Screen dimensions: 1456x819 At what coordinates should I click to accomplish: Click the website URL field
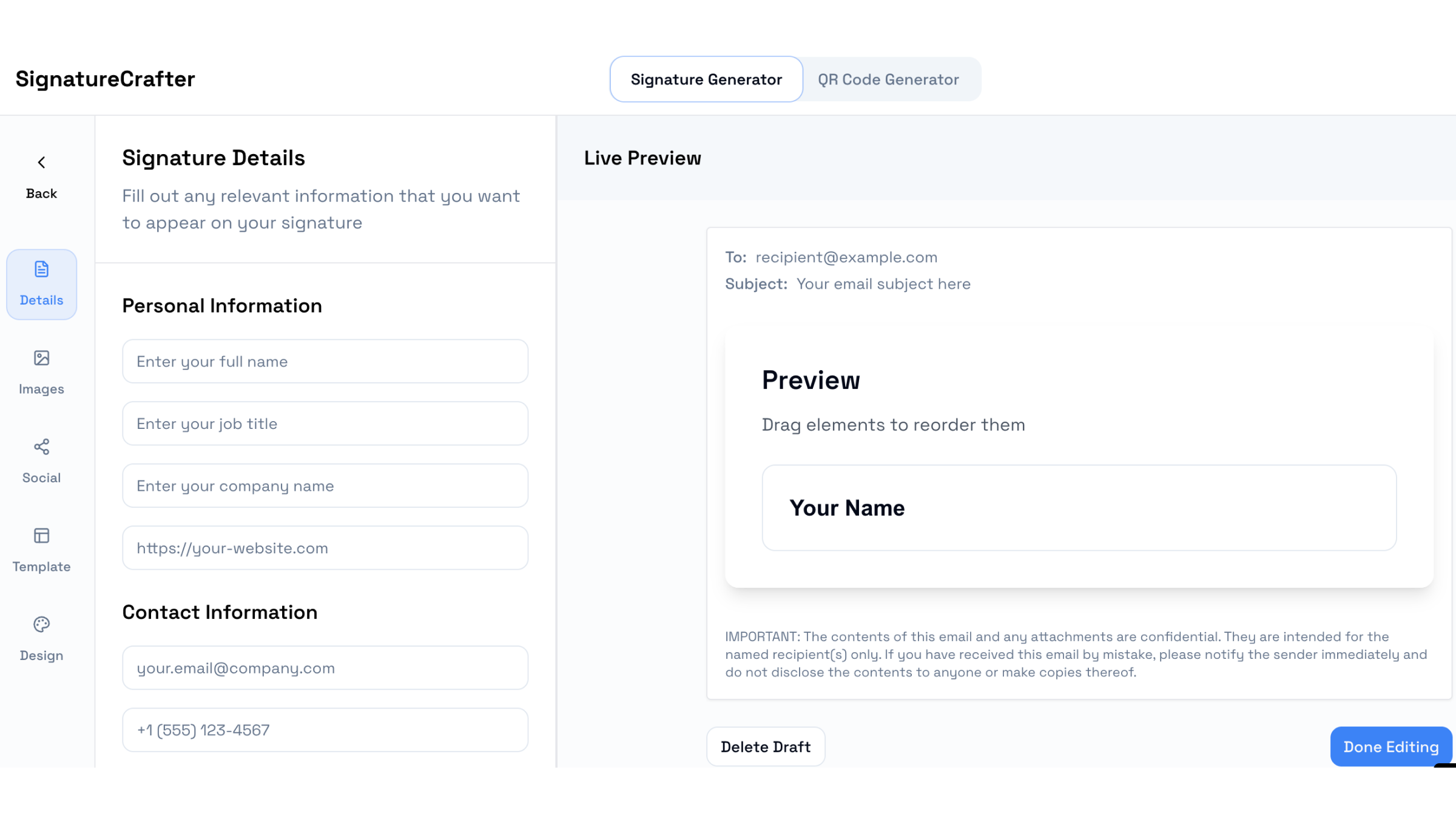325,548
